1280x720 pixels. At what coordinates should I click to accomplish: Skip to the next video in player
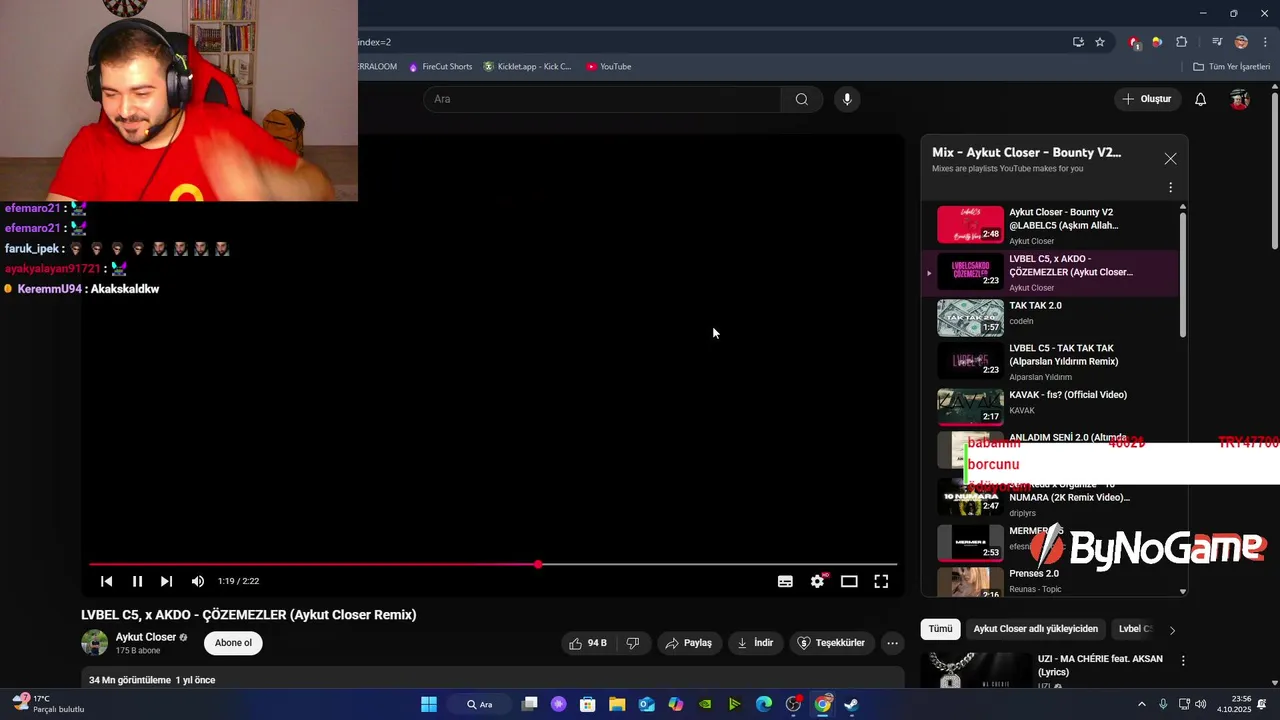[166, 581]
